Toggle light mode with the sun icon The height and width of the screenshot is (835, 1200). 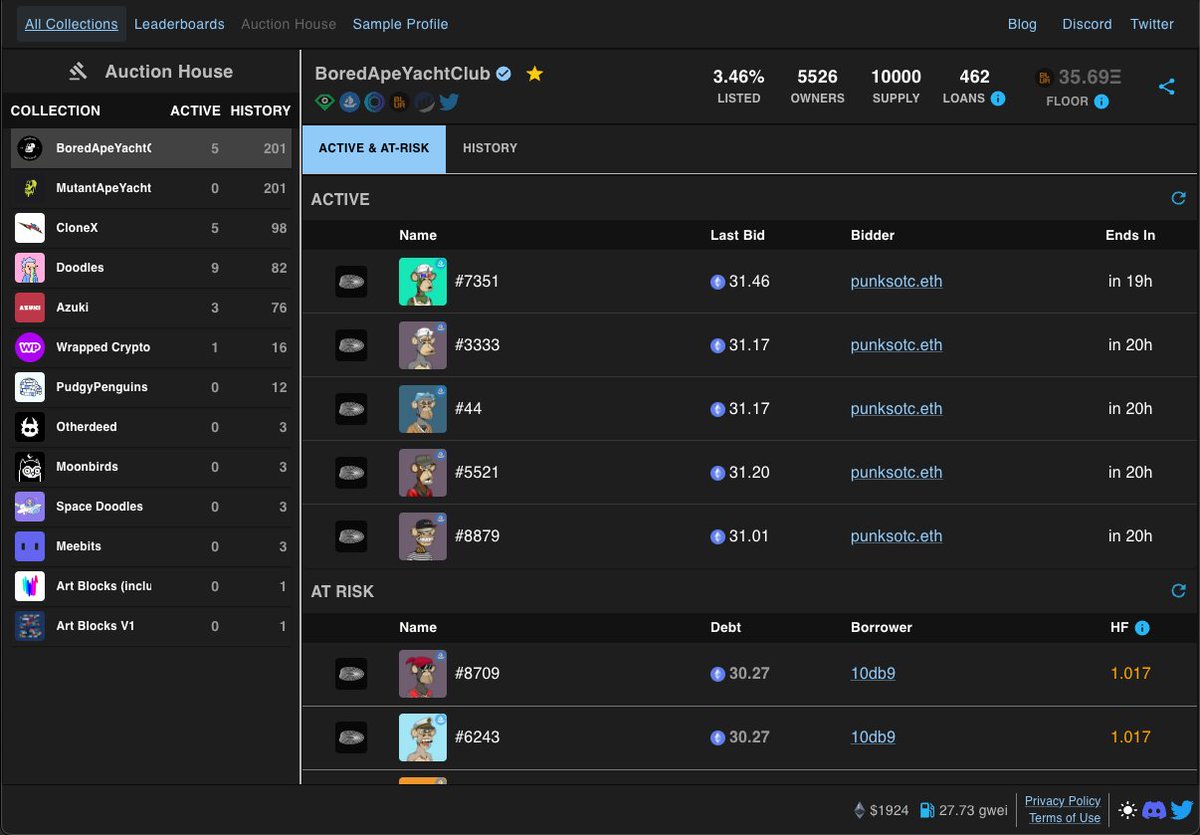1128,810
